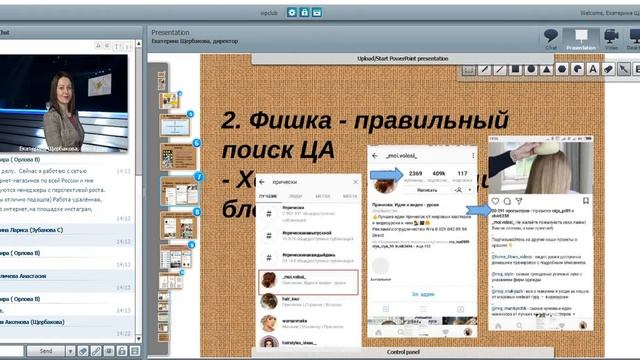Click the 14:22 timestamp in chat
Viewport: 640px width, 360px height.
[x=123, y=333]
